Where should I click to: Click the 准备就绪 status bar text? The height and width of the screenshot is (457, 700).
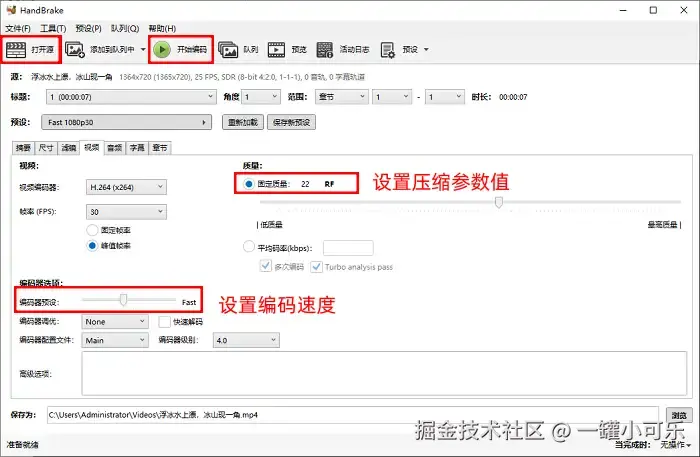[22, 445]
